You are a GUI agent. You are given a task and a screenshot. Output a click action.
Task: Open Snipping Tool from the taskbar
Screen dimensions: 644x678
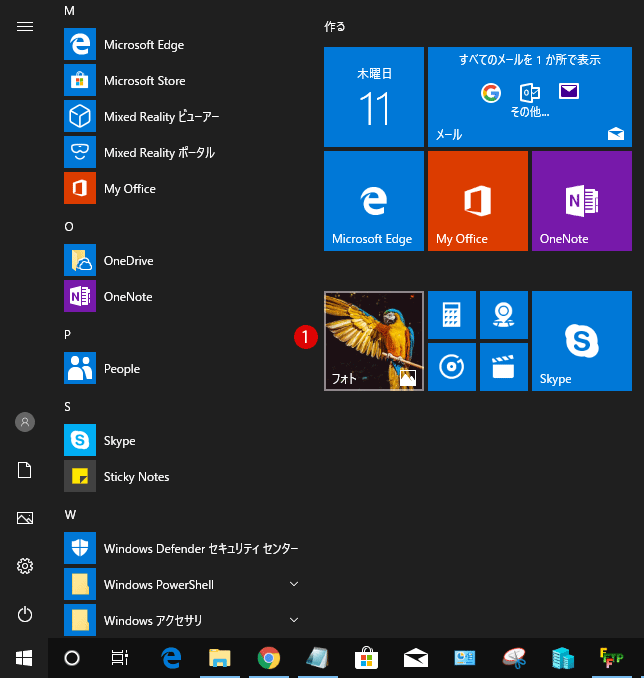tap(514, 658)
